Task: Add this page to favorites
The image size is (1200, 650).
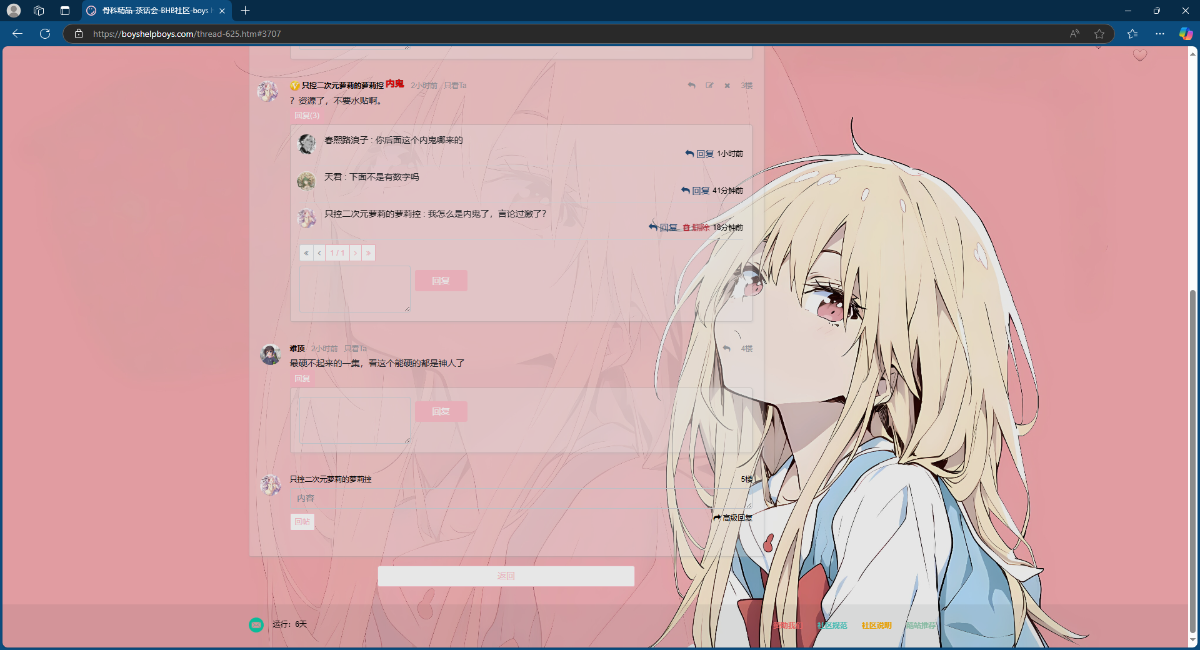Action: tap(1099, 33)
